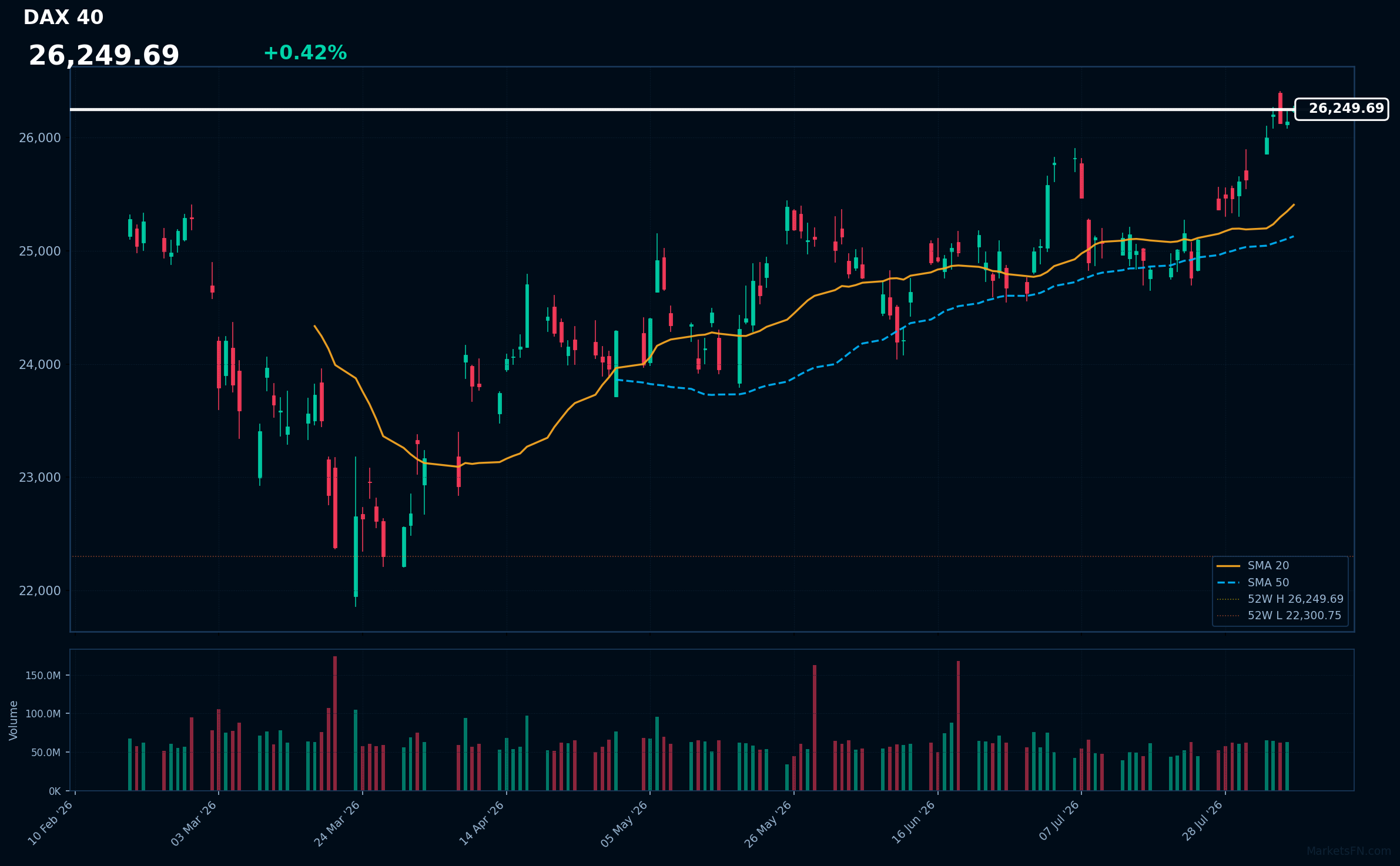Select the boxed 26,249.69 price tag on the current-price line
The height and width of the screenshot is (866, 1400).
[1342, 109]
